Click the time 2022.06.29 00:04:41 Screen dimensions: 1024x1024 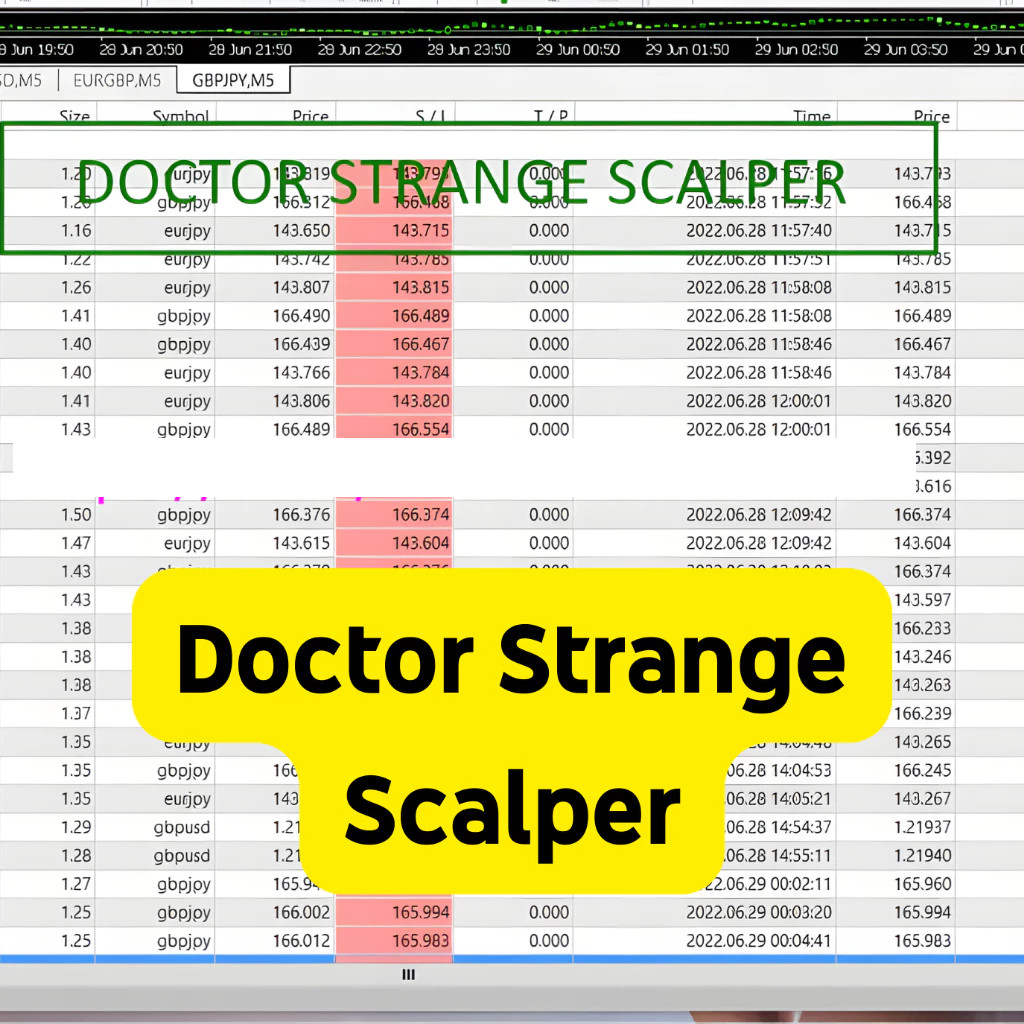tap(759, 940)
